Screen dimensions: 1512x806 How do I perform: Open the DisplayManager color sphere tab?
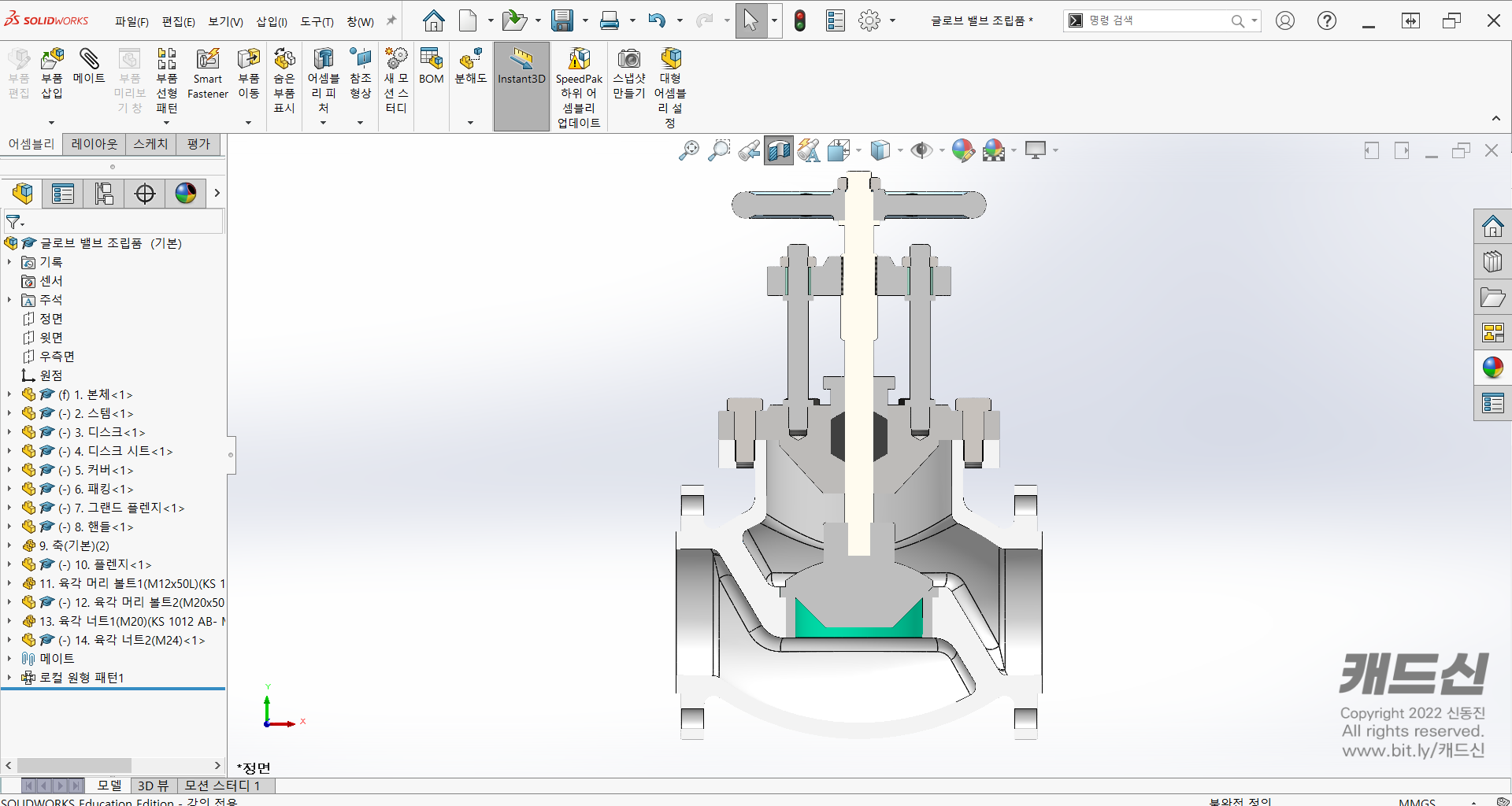click(x=186, y=194)
